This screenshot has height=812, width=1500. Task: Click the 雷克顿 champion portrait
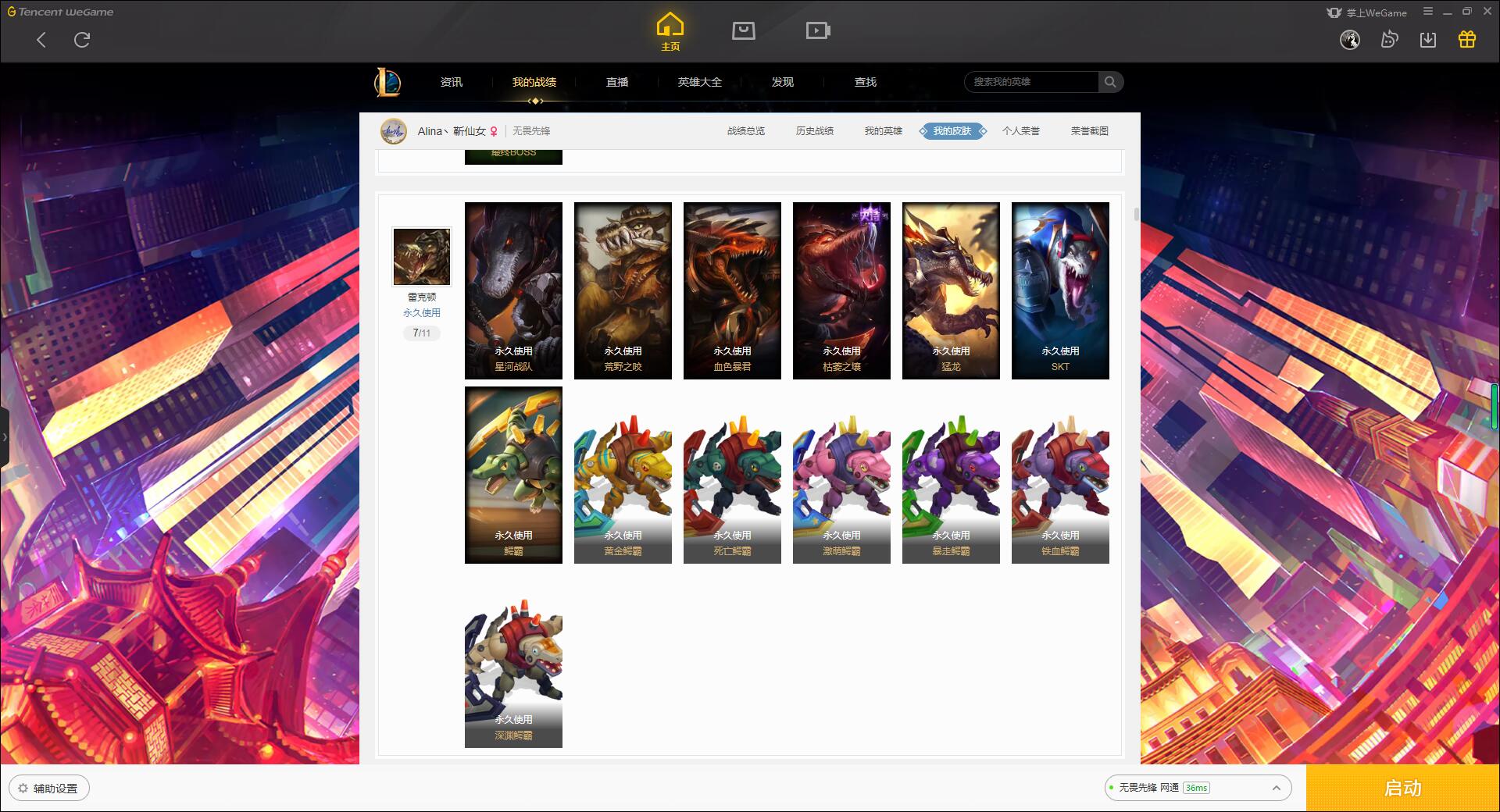pyautogui.click(x=422, y=257)
